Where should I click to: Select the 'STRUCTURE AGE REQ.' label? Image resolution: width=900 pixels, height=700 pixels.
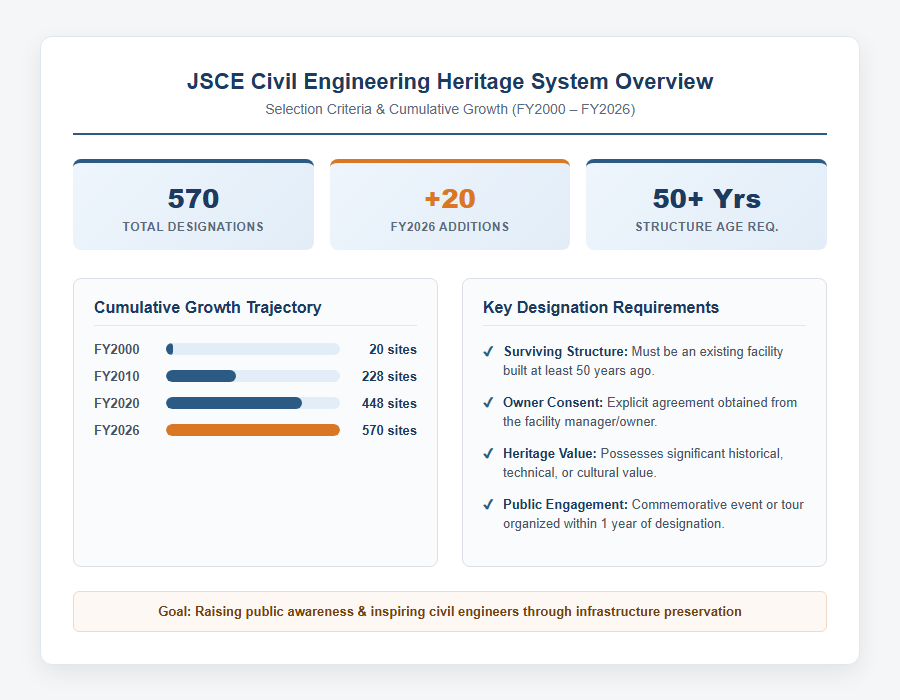(x=707, y=227)
